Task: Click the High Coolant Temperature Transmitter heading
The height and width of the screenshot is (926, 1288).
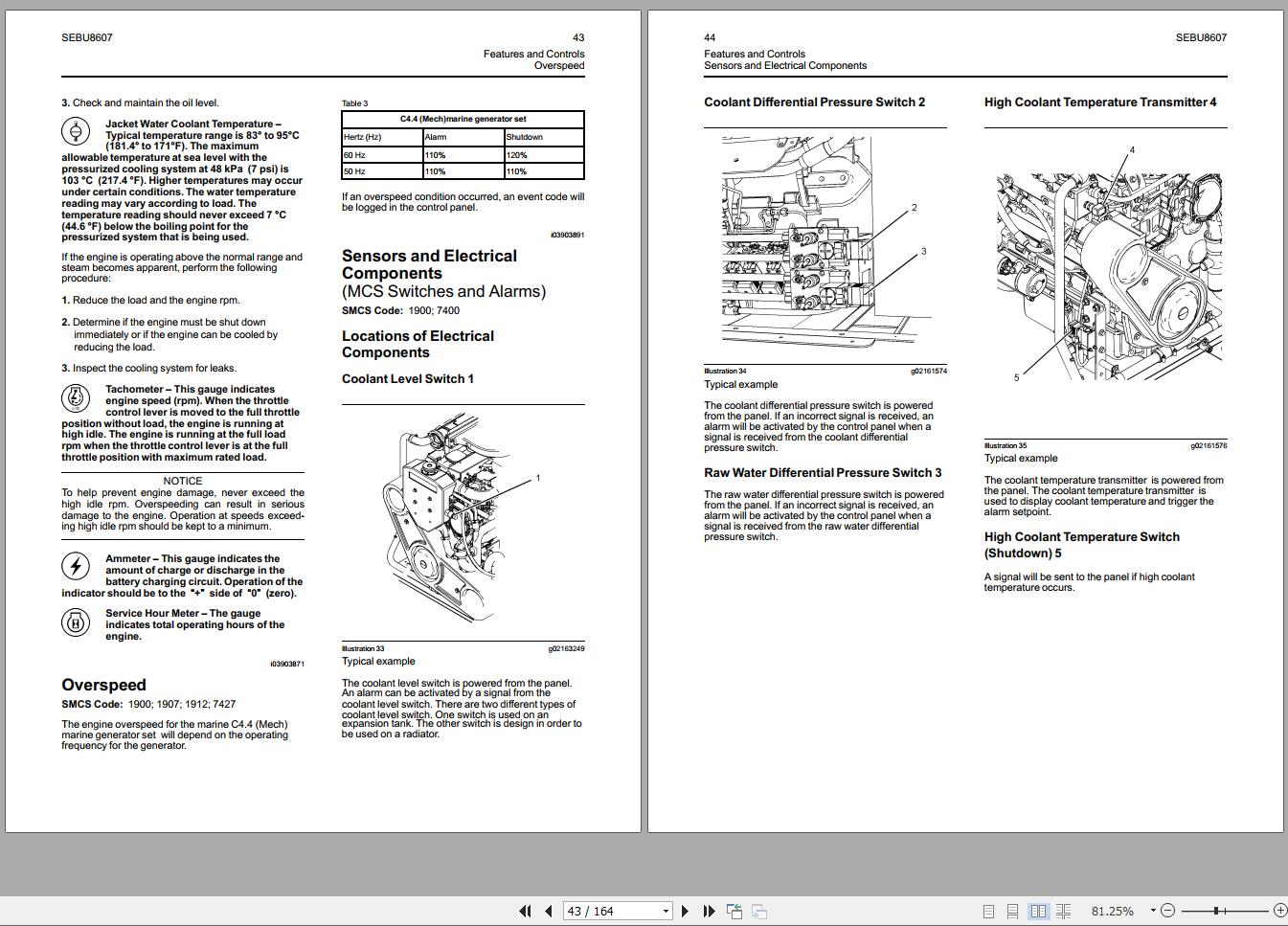Action: [x=1101, y=102]
